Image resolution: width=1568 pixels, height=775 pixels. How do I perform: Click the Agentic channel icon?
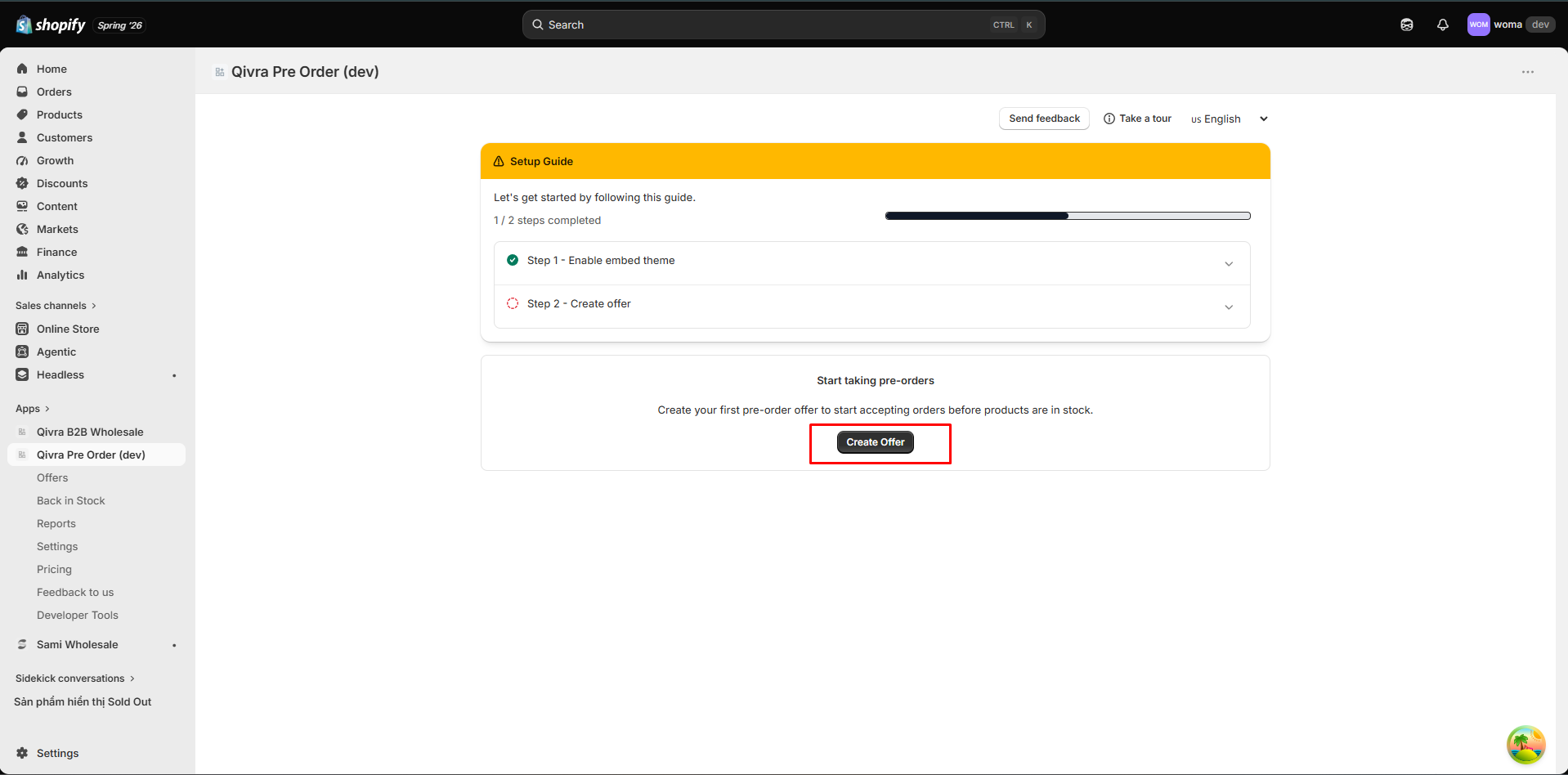click(22, 352)
